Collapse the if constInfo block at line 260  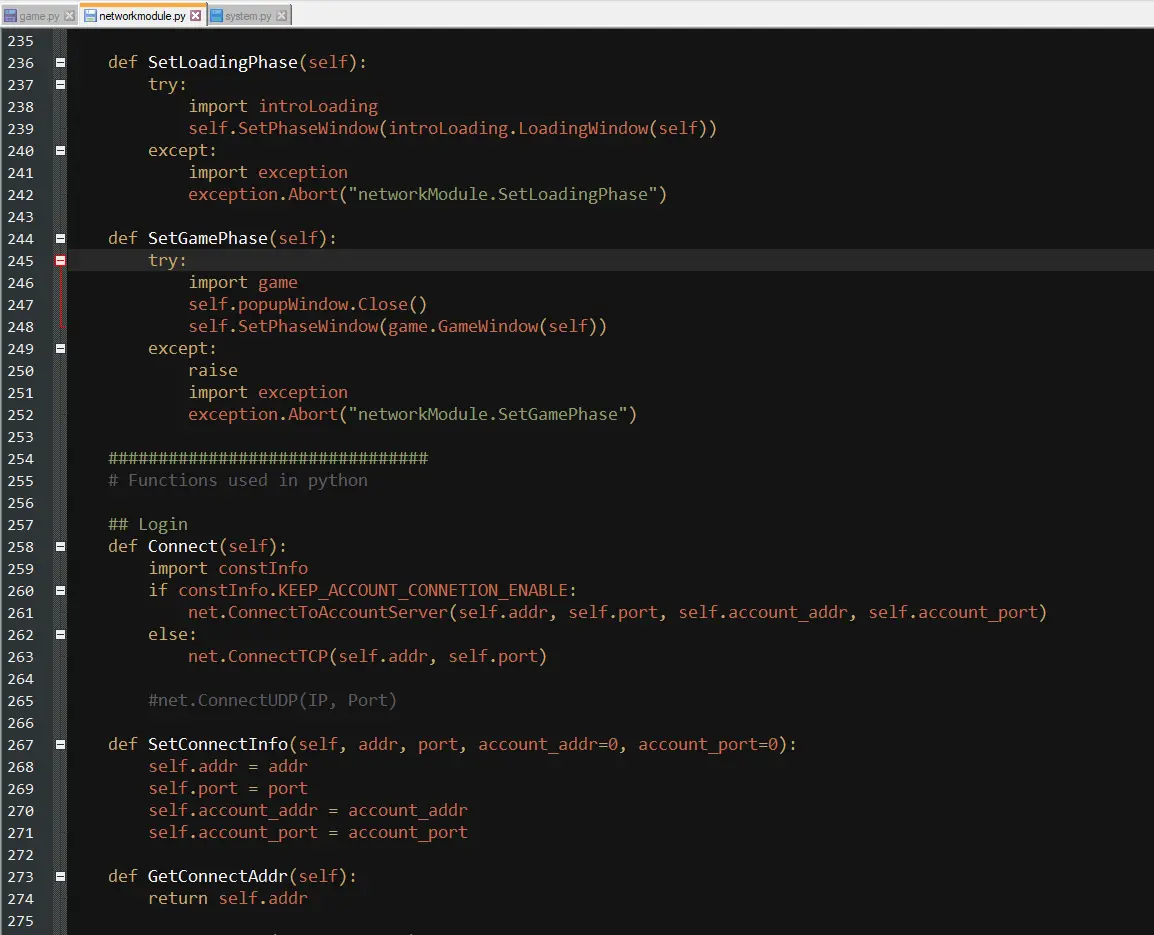(60, 591)
